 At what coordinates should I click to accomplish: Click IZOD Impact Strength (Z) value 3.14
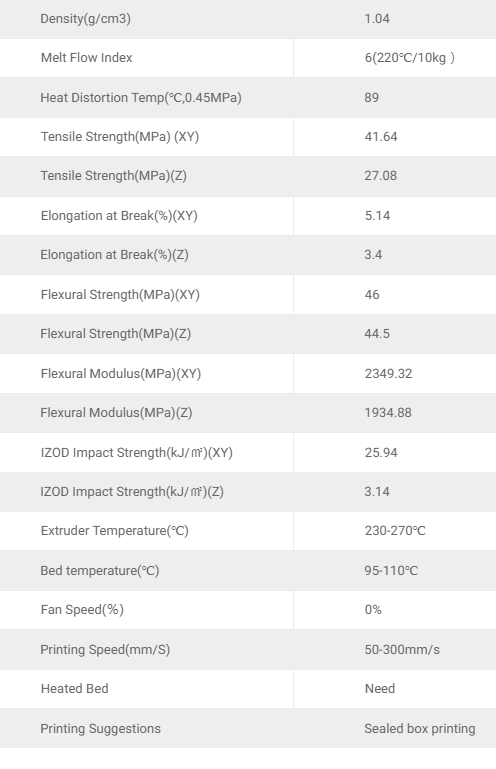click(377, 492)
